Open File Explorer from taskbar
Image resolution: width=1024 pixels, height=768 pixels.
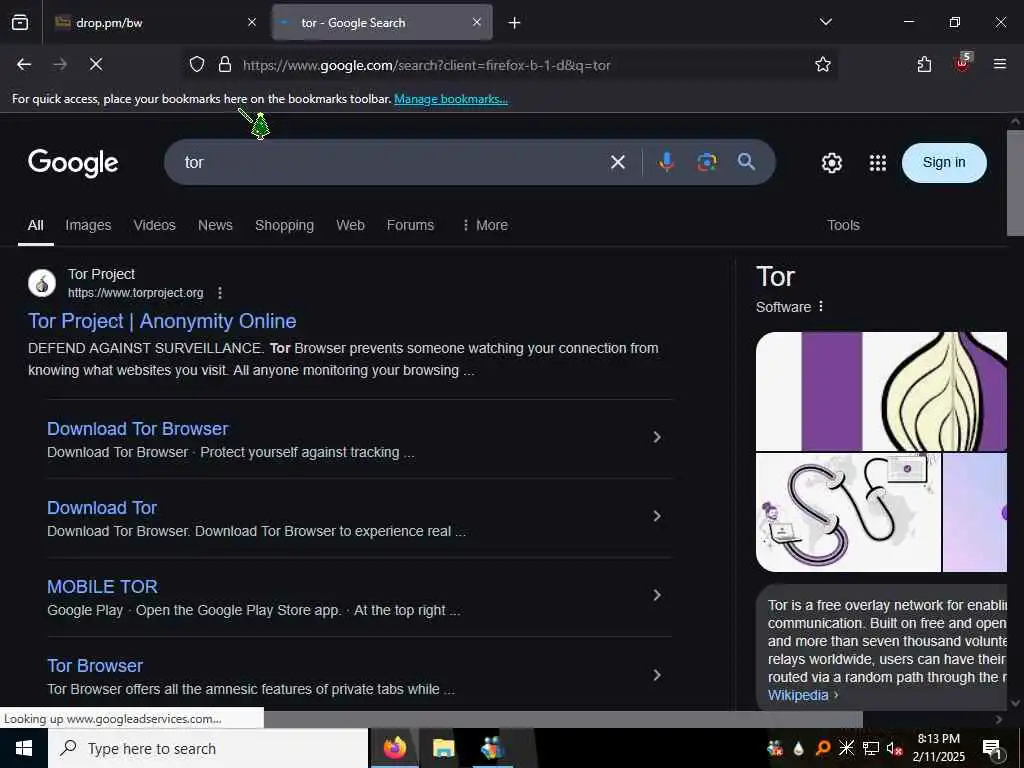tap(443, 748)
